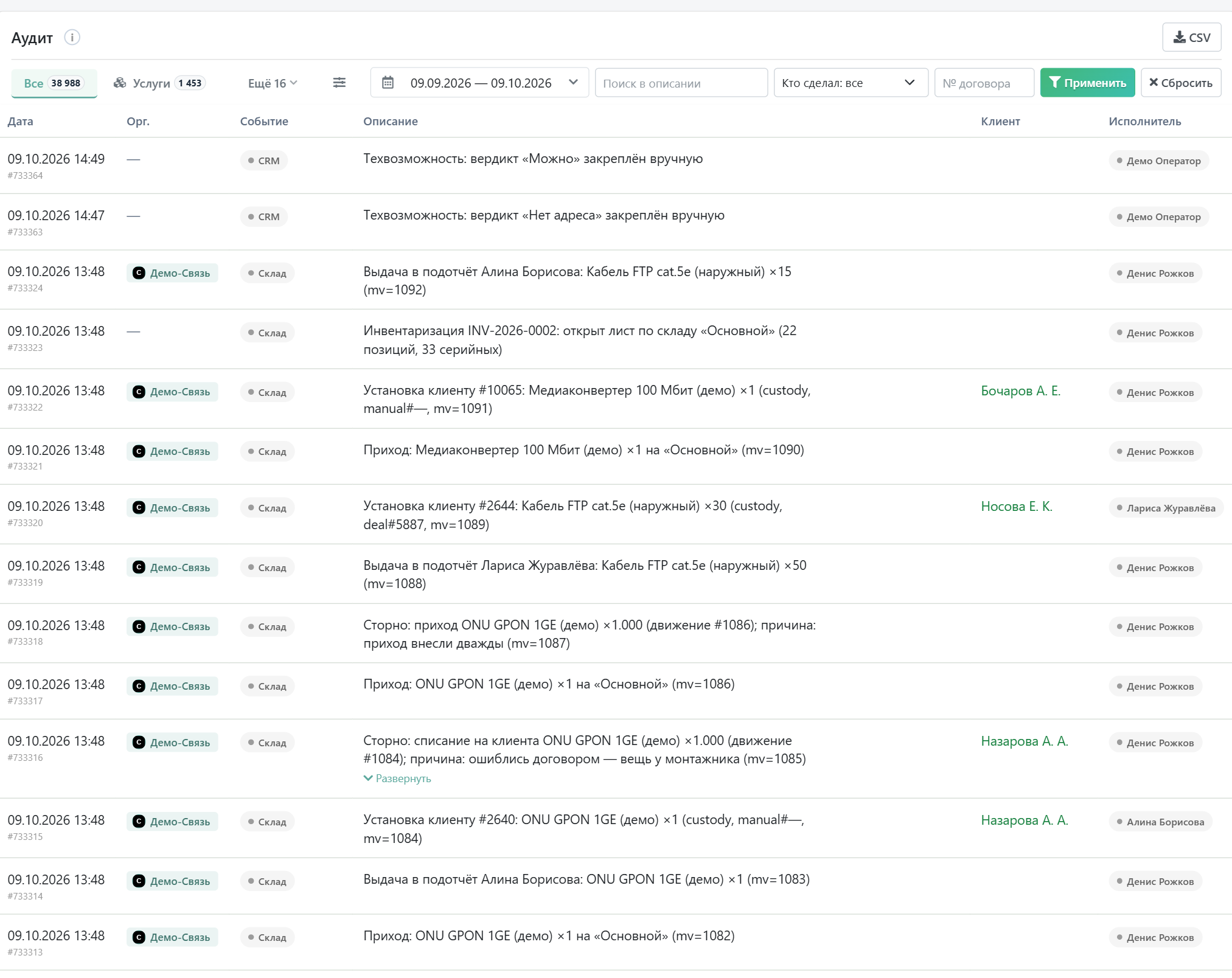The image size is (1232, 978).
Task: Click Демо-Связь org badge in row #733320
Action: pyautogui.click(x=172, y=508)
